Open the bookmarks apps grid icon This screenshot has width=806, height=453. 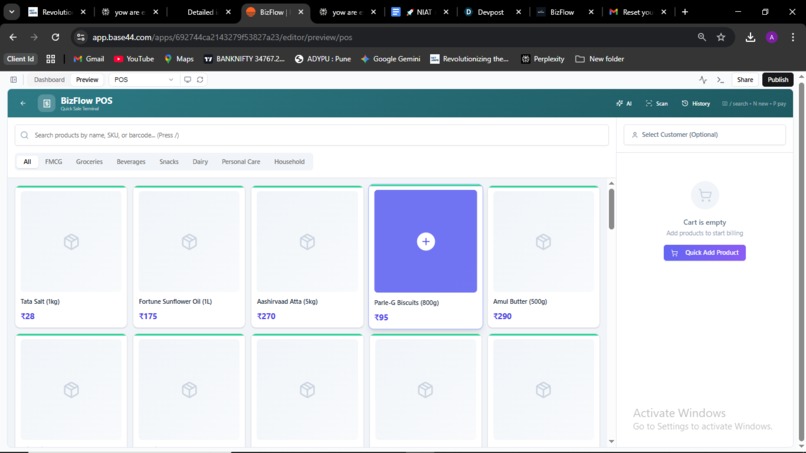[x=50, y=59]
